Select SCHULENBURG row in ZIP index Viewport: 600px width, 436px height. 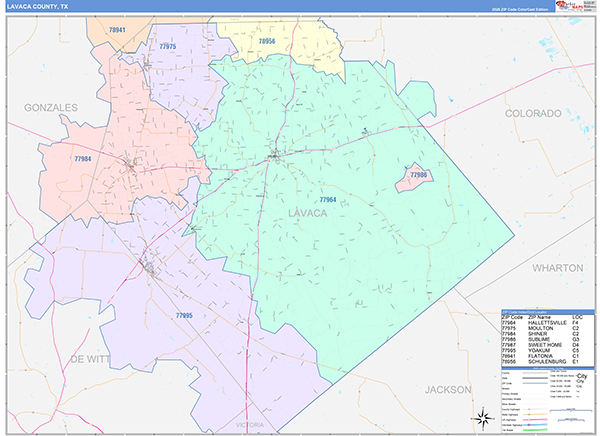tap(548, 361)
